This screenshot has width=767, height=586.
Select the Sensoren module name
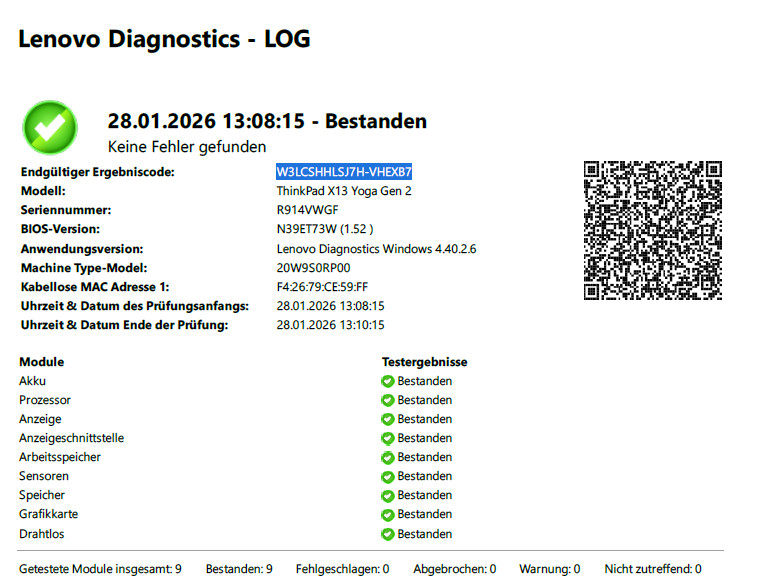coord(44,476)
